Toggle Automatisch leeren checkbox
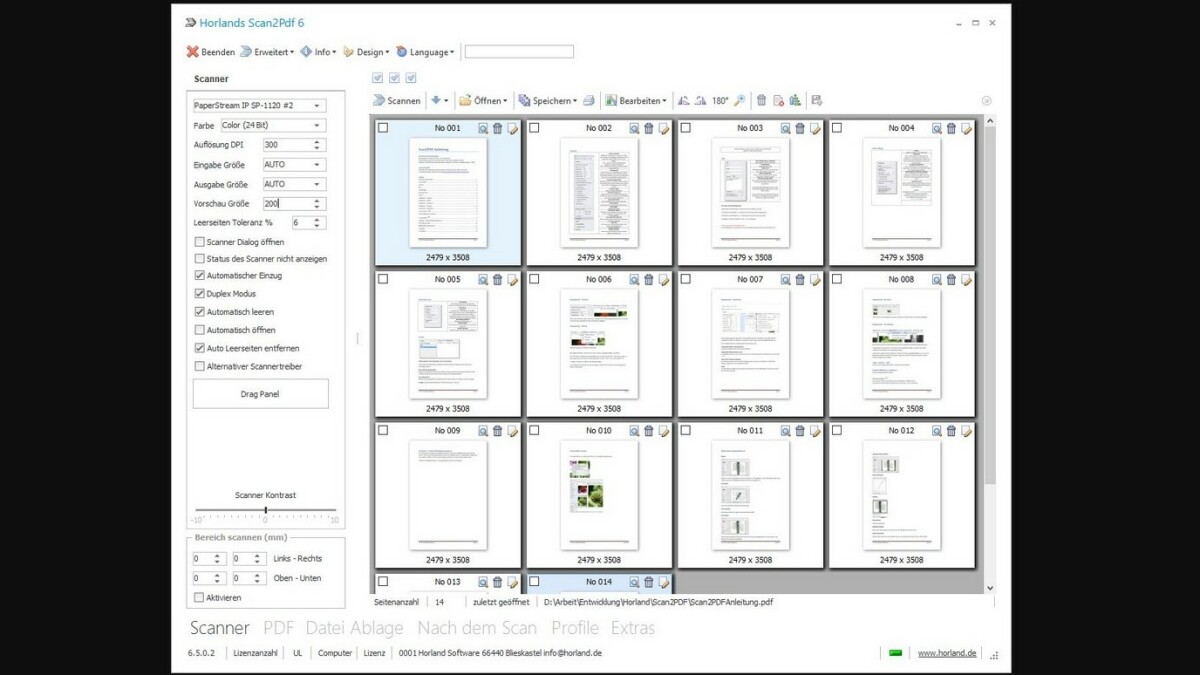The width and height of the screenshot is (1200, 675). (200, 312)
